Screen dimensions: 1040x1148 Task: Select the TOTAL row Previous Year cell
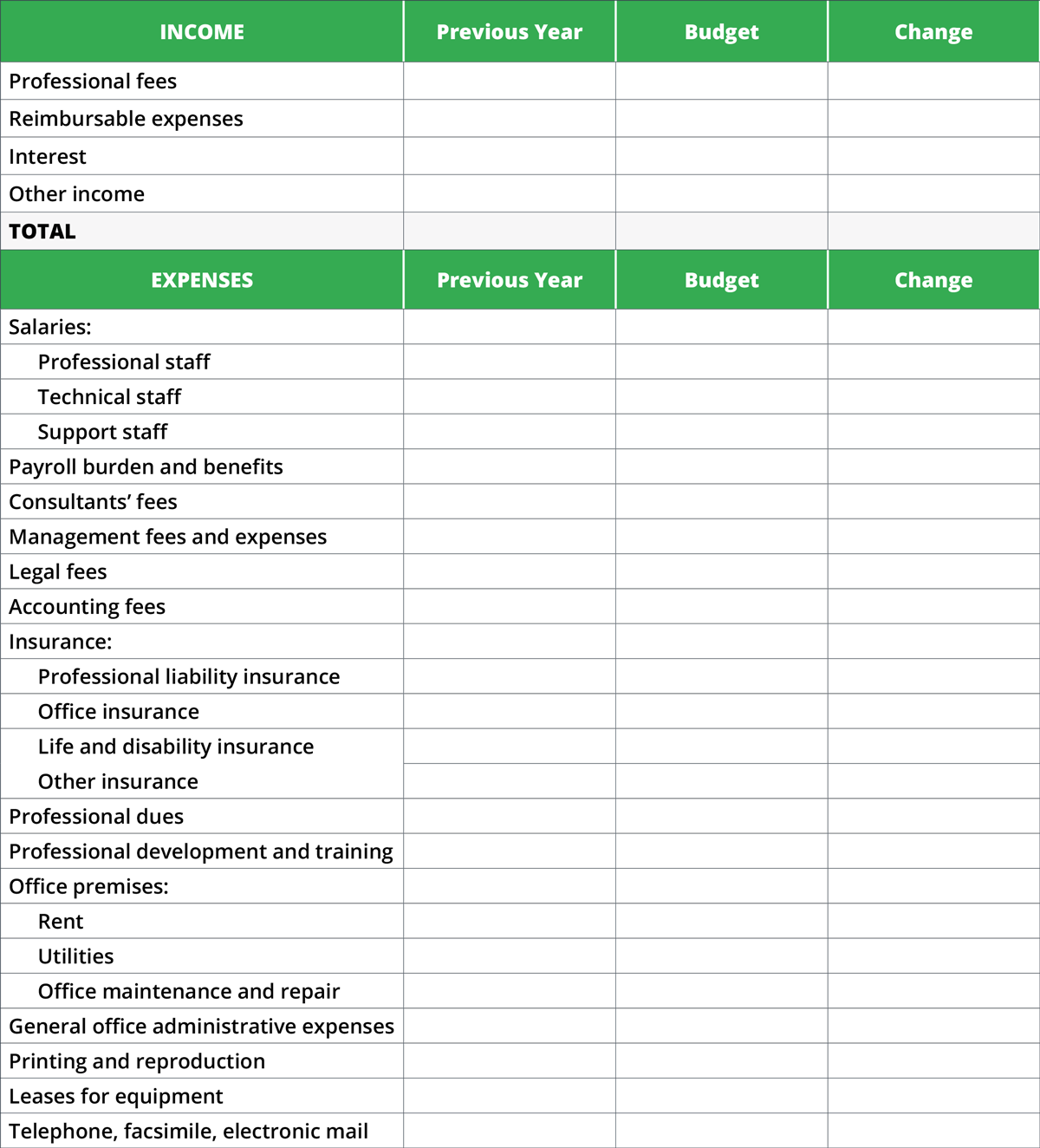click(x=510, y=232)
